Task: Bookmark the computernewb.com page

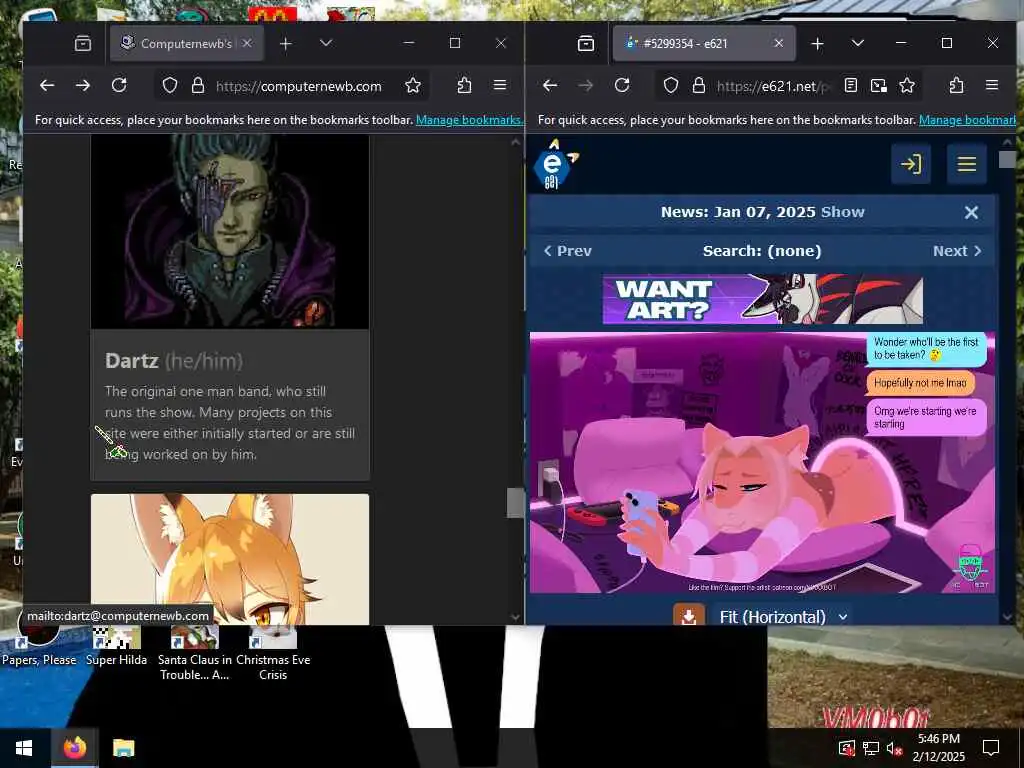Action: [413, 86]
